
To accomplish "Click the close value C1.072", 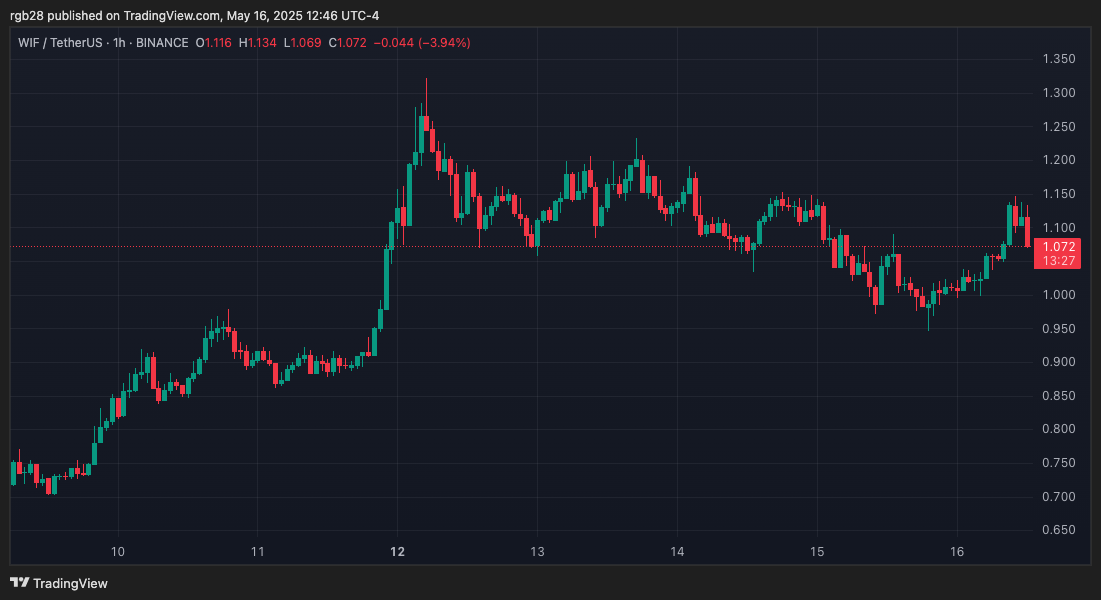I will click(348, 43).
